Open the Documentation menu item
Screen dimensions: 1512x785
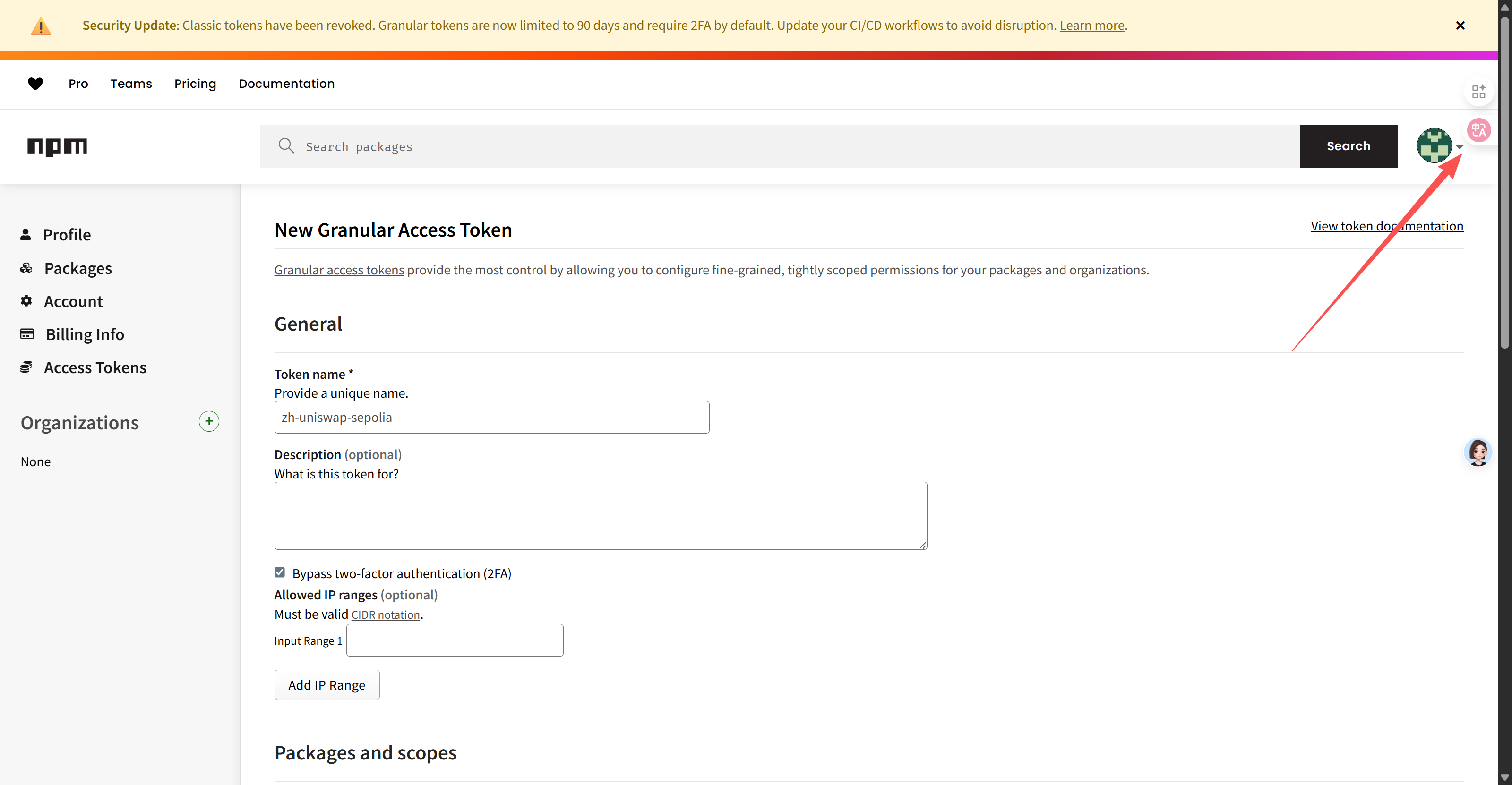coord(286,84)
